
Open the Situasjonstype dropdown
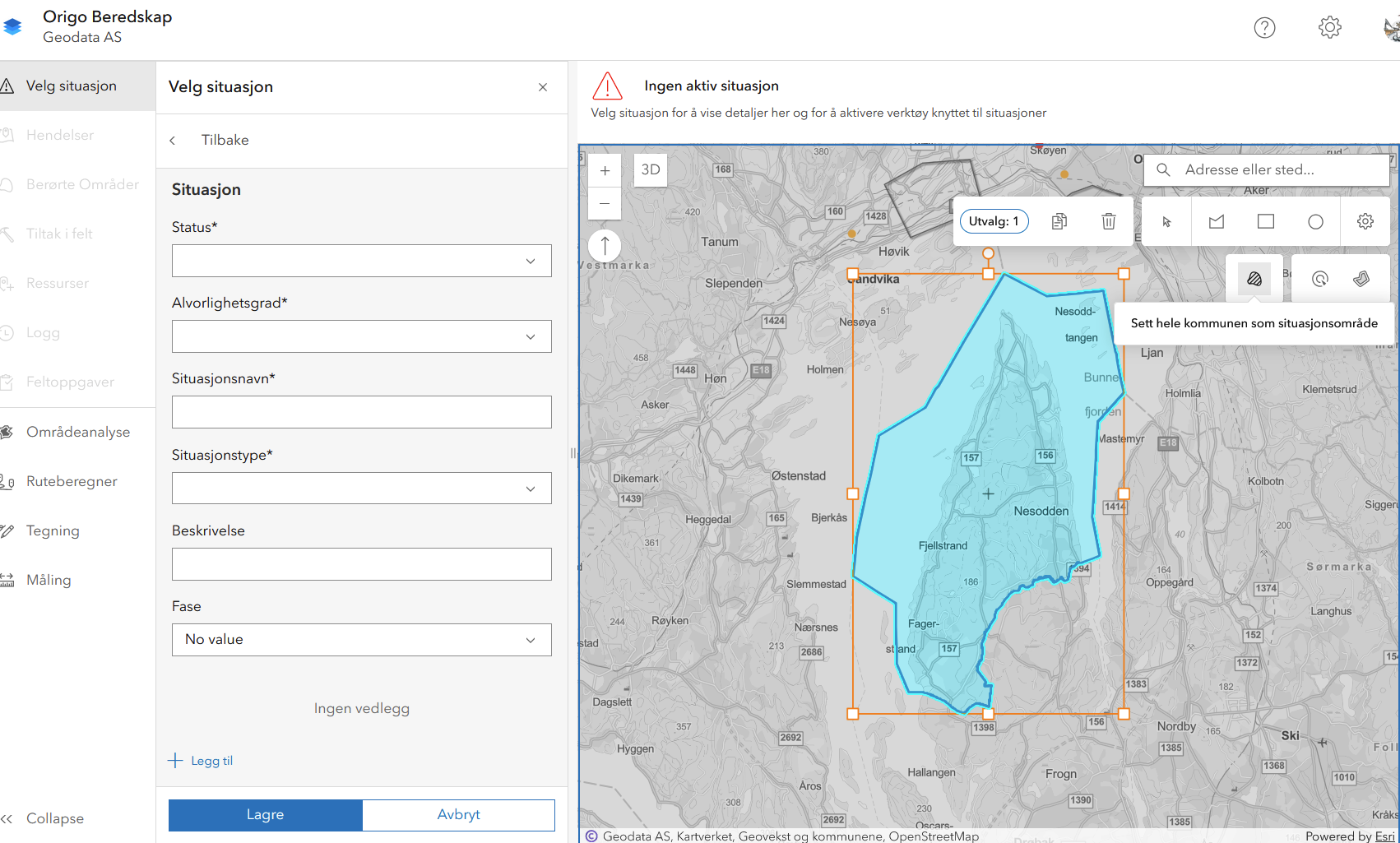(x=362, y=489)
